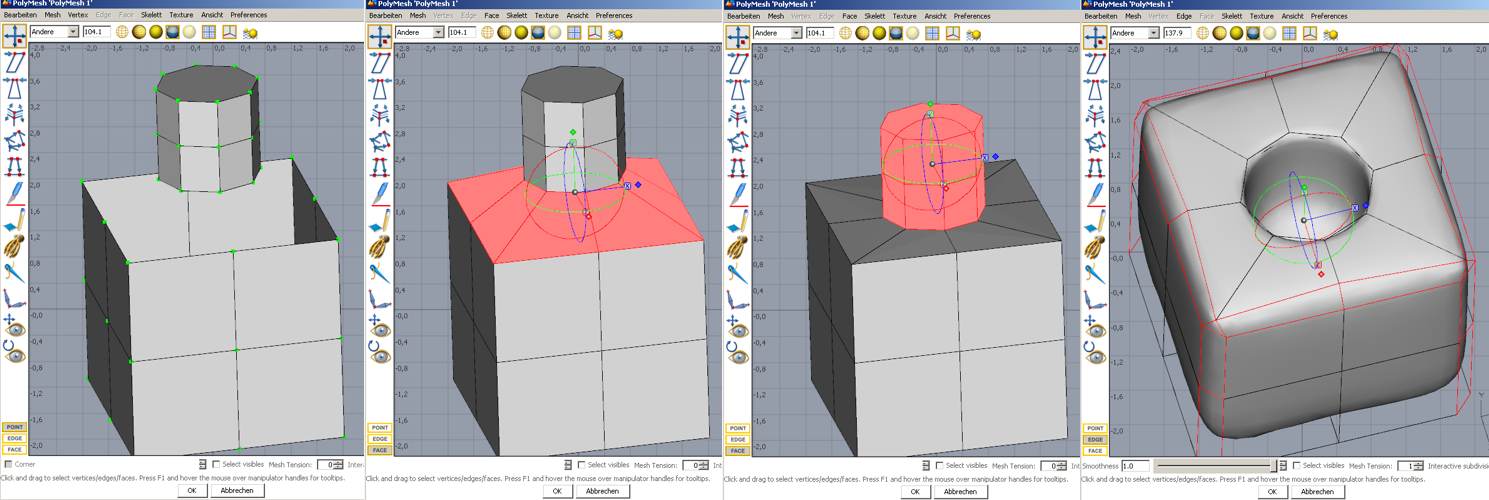Toggle FACE selection mode in the point-mode window

15,450
